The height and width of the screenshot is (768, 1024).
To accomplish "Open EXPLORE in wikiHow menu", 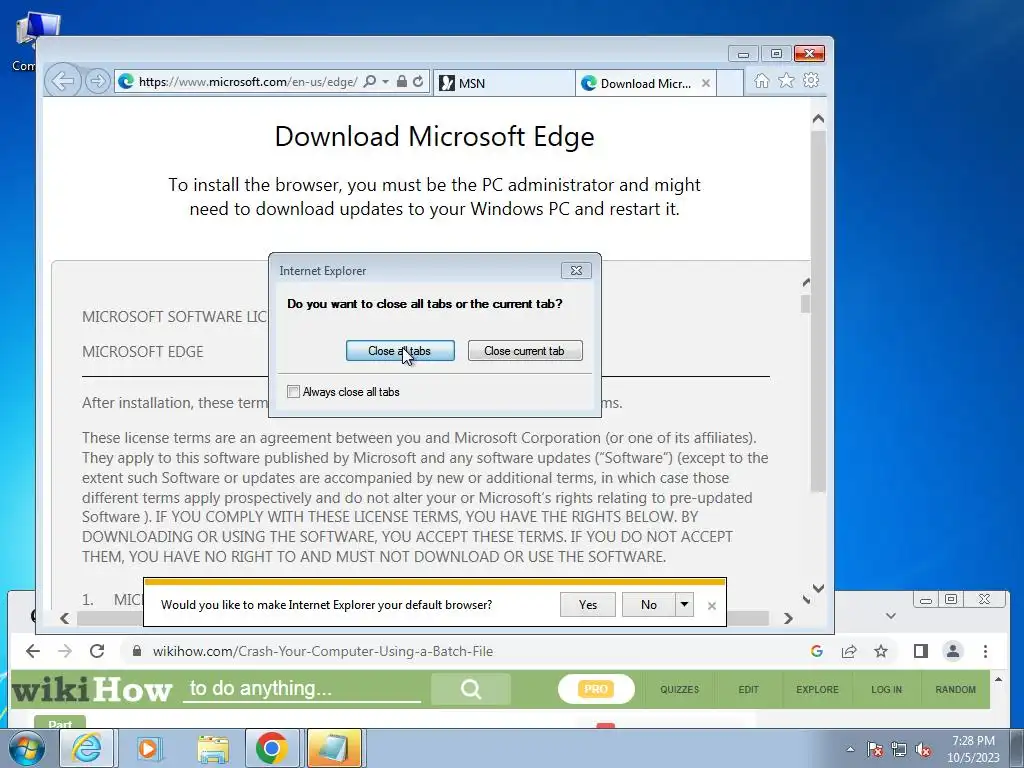I will point(817,690).
